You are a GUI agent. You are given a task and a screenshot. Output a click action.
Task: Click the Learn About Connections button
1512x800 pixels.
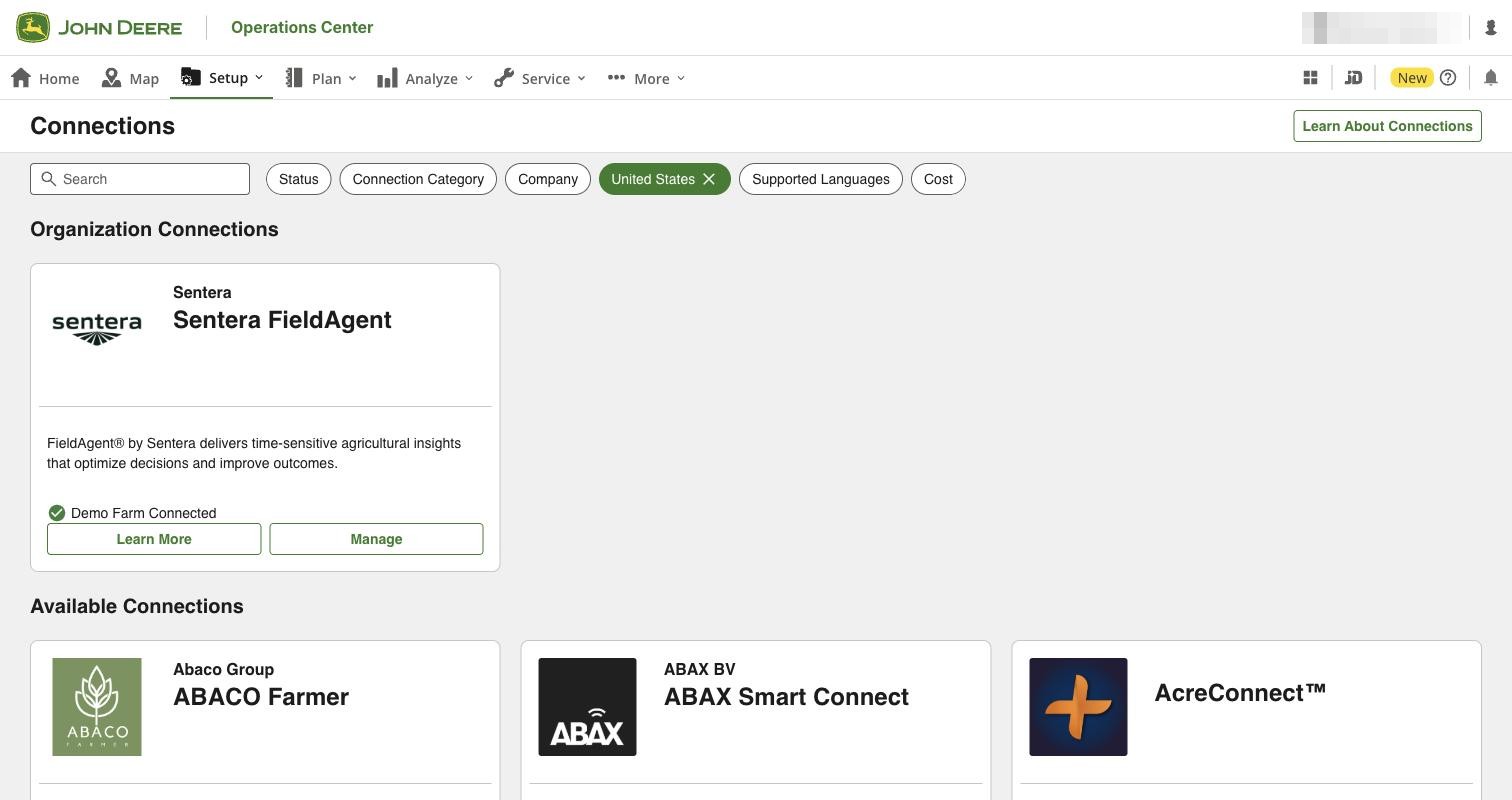[x=1387, y=126]
